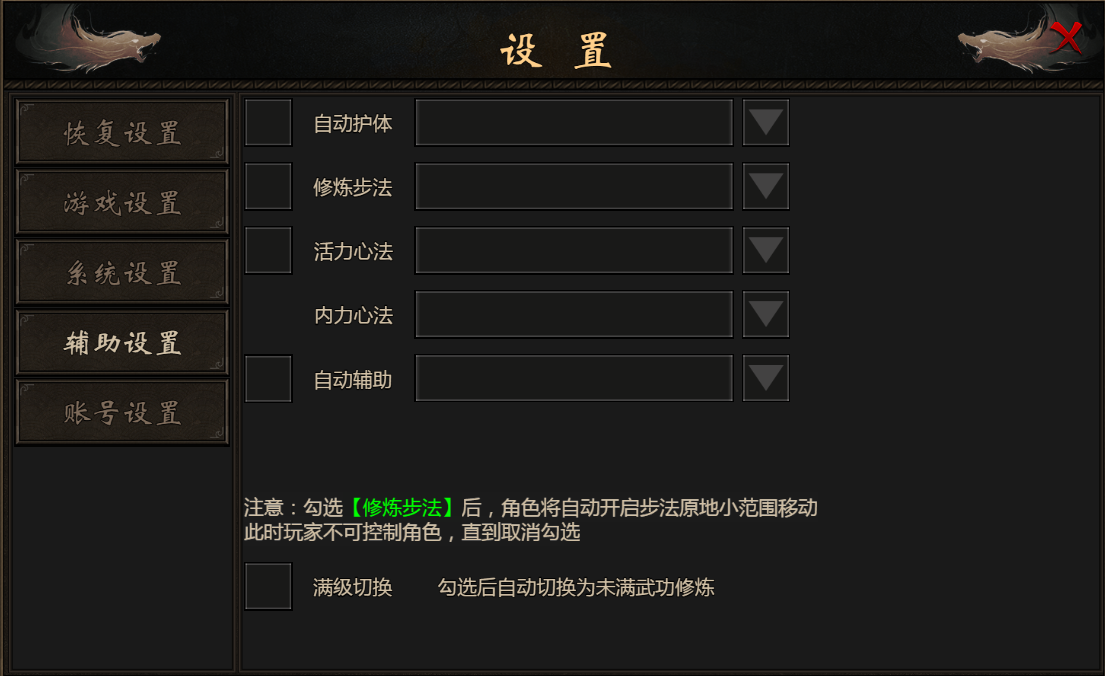This screenshot has width=1105, height=676.
Task: Enable the 满级切换 checkbox
Action: 268,586
